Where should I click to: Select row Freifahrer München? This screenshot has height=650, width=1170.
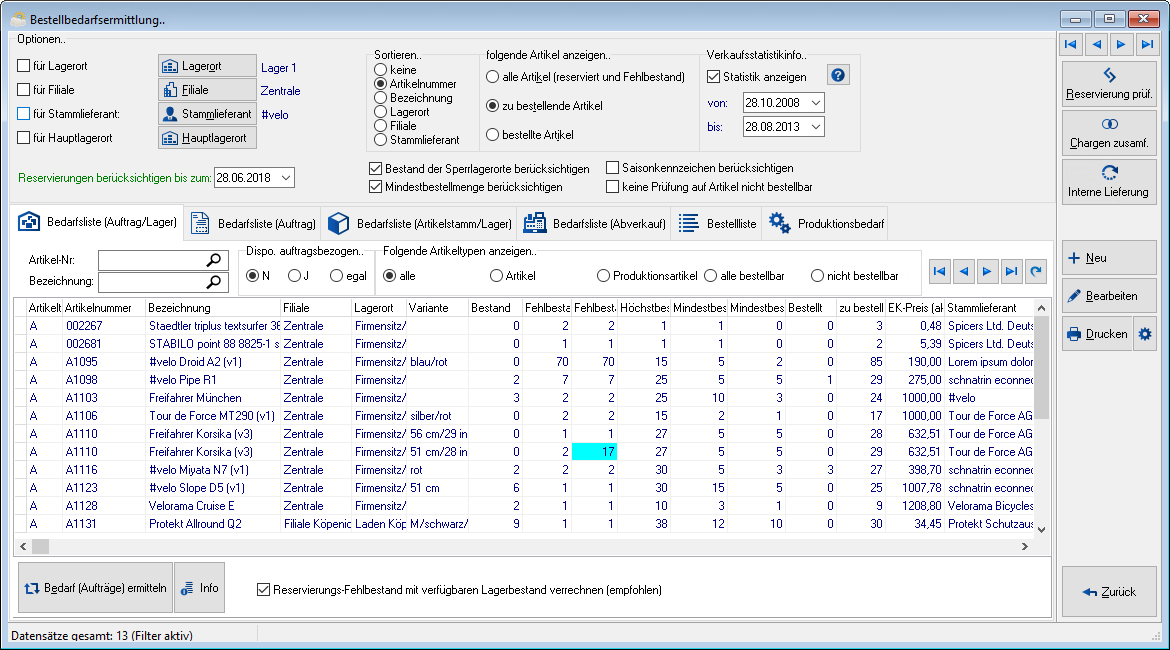524,398
